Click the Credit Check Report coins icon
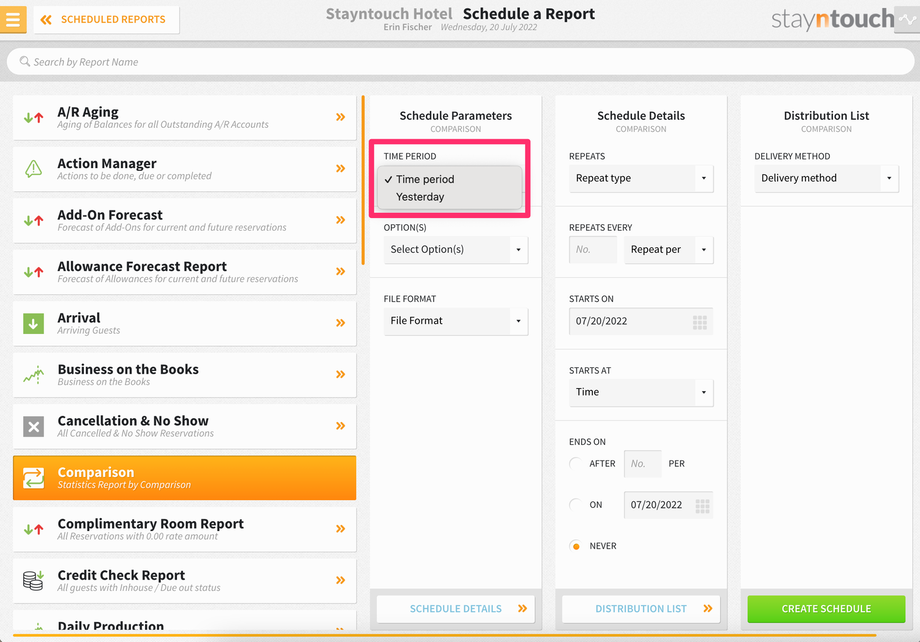Viewport: 920px width, 642px height. 33,580
